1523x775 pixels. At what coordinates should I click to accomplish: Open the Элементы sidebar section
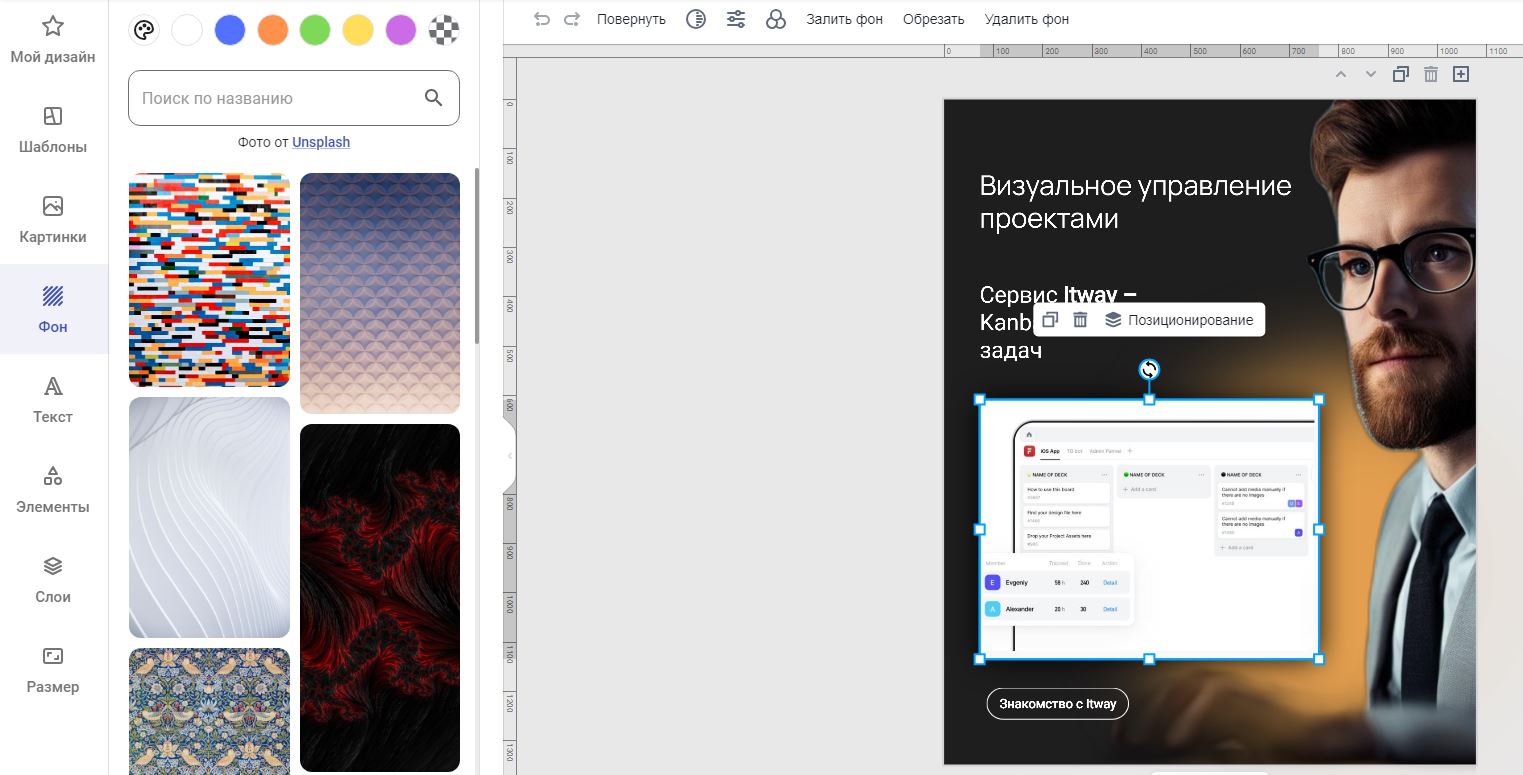click(x=53, y=490)
